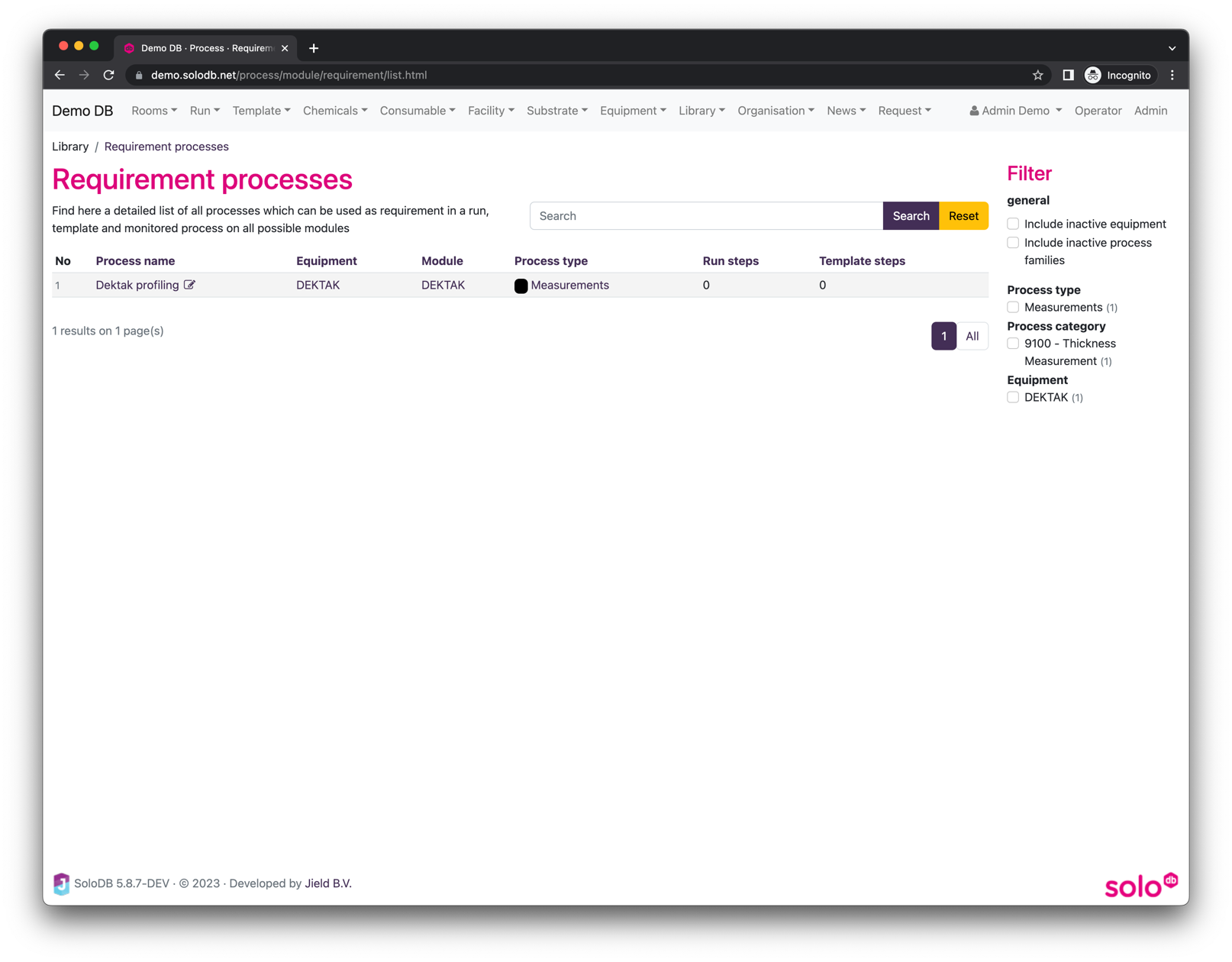The height and width of the screenshot is (962, 1232).
Task: Go back with the browser back arrow
Action: (x=60, y=75)
